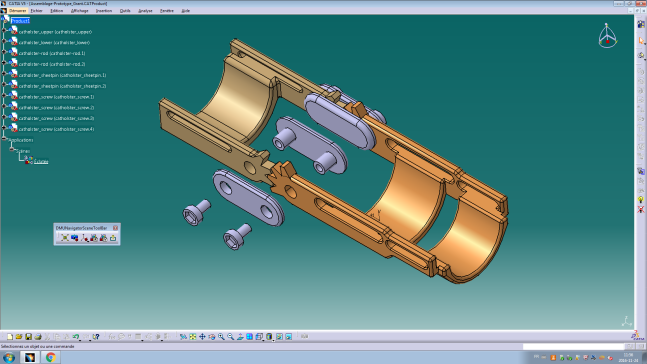
Task: Activate the Rotate view tool
Action: tap(212, 337)
